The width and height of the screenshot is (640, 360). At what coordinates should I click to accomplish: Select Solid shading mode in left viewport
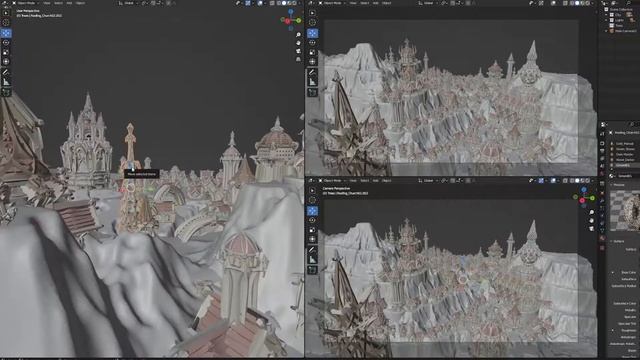coord(284,3)
